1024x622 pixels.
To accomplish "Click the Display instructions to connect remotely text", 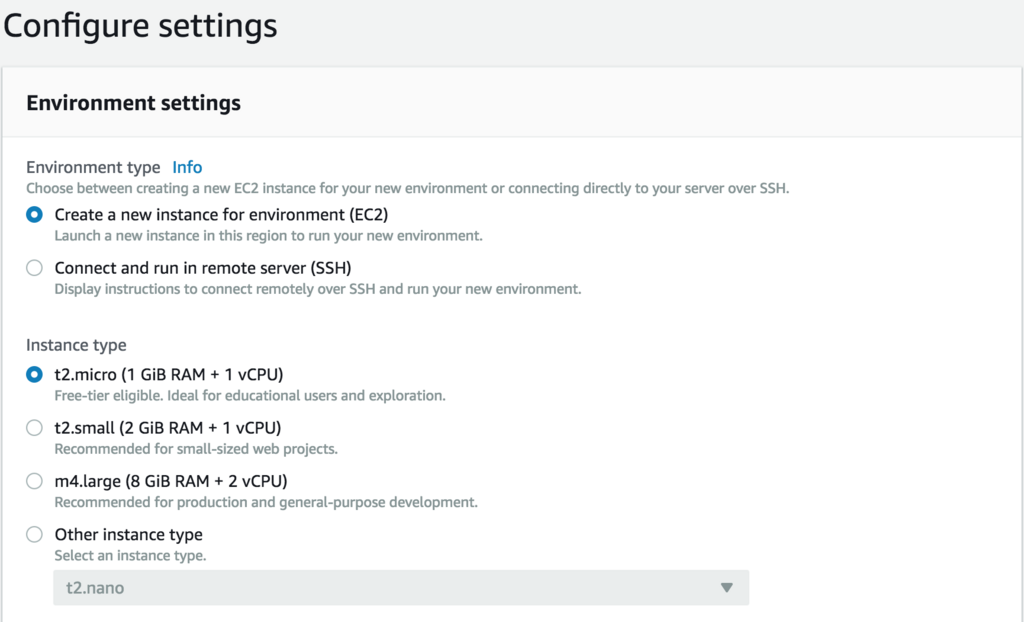I will pyautogui.click(x=317, y=289).
